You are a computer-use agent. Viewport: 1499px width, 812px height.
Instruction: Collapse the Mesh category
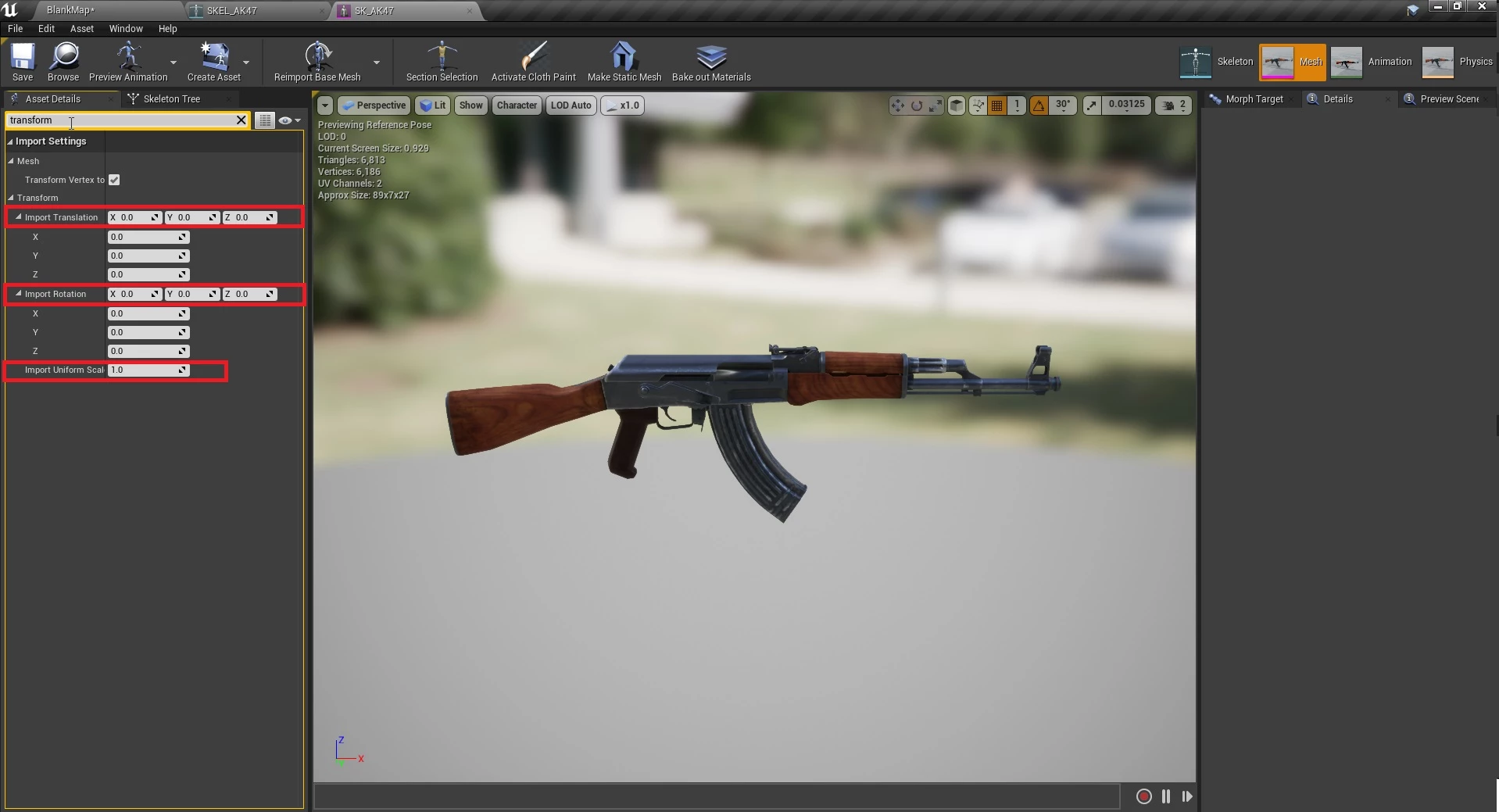[x=11, y=161]
